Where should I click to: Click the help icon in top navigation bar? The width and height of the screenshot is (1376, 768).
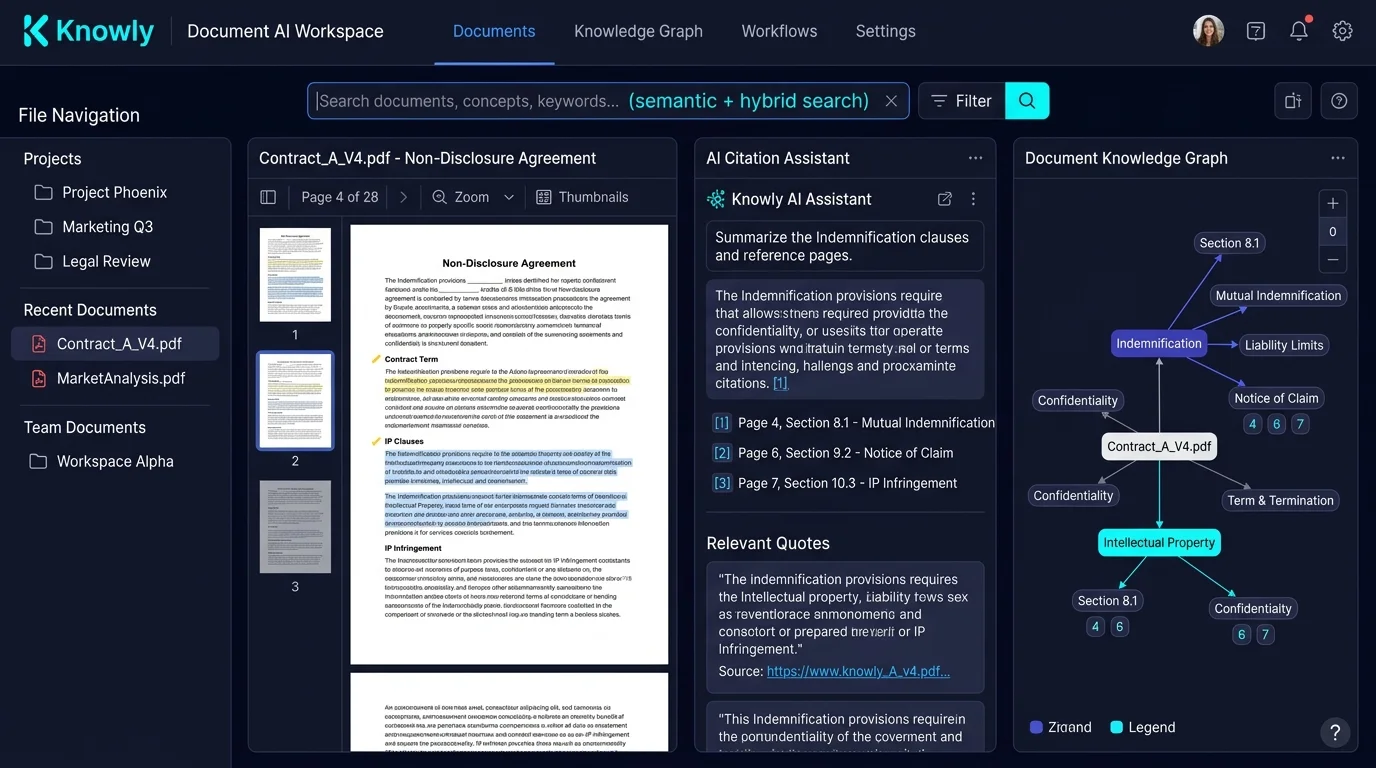tap(1256, 31)
